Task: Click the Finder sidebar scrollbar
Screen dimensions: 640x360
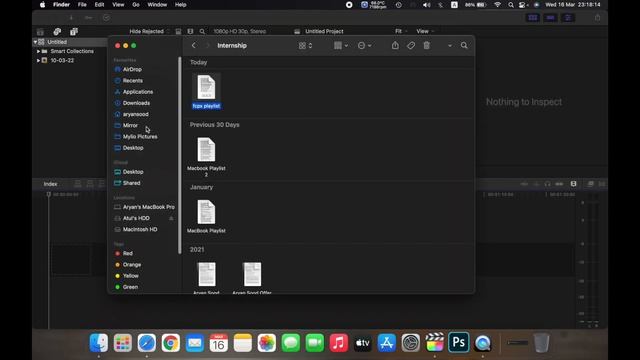Action: (x=180, y=156)
